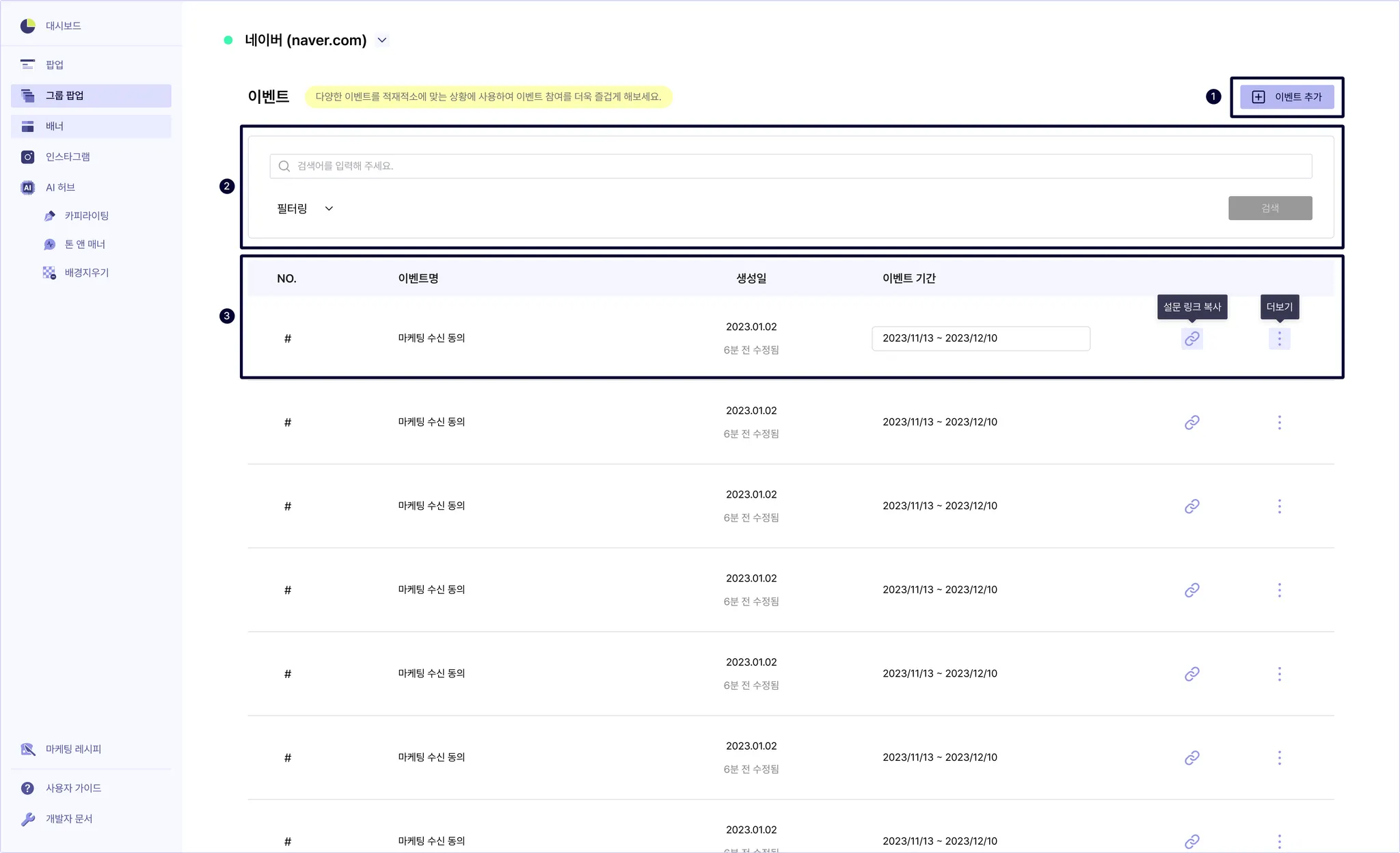Open the 배너 menu item
This screenshot has width=1400, height=853.
coord(91,126)
